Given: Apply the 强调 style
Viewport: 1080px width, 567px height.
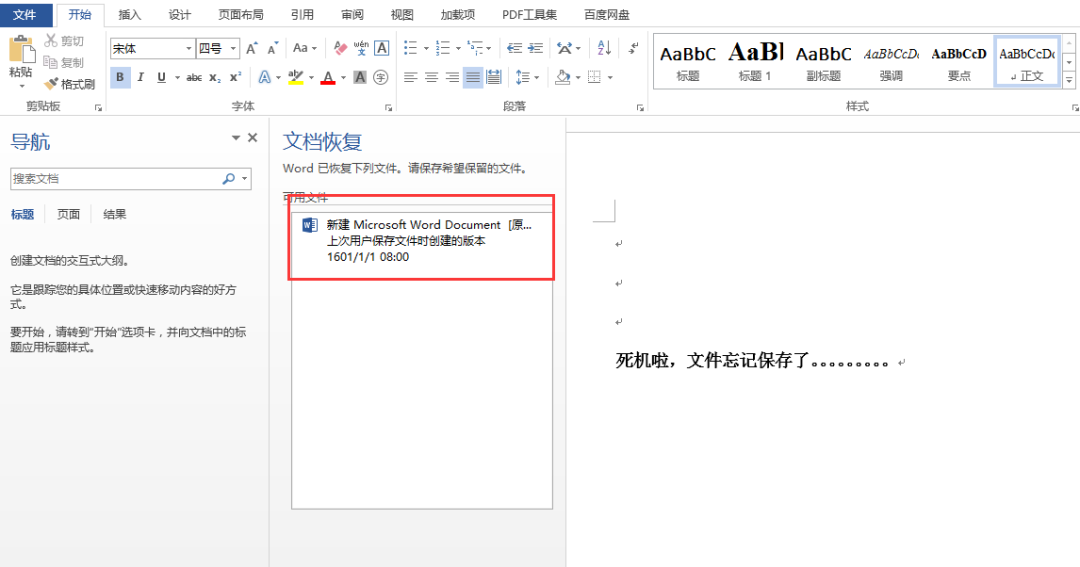Looking at the screenshot, I should point(891,62).
